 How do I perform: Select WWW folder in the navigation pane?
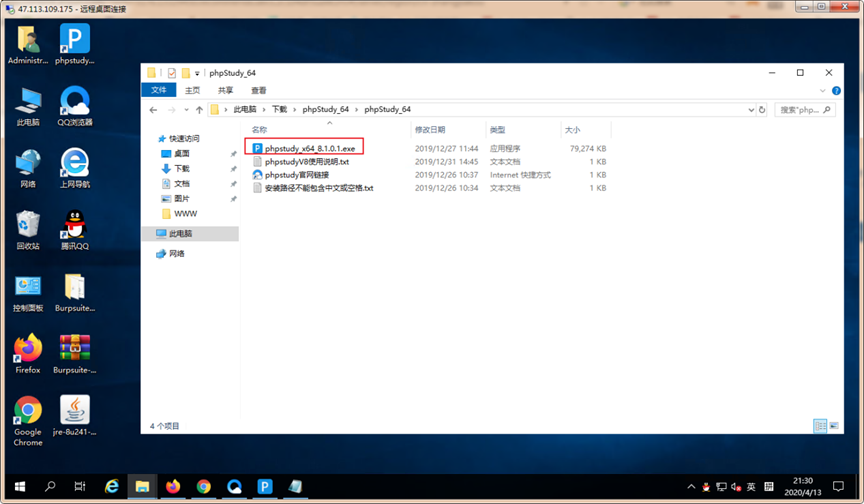tap(179, 214)
